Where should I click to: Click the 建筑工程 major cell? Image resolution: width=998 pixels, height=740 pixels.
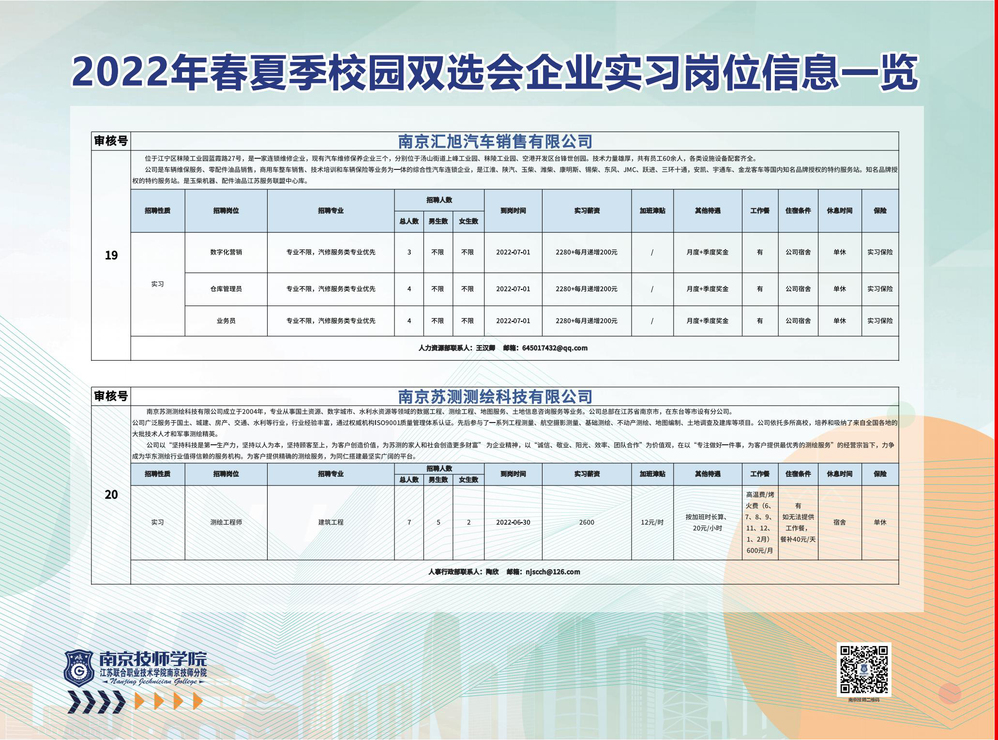click(330, 522)
